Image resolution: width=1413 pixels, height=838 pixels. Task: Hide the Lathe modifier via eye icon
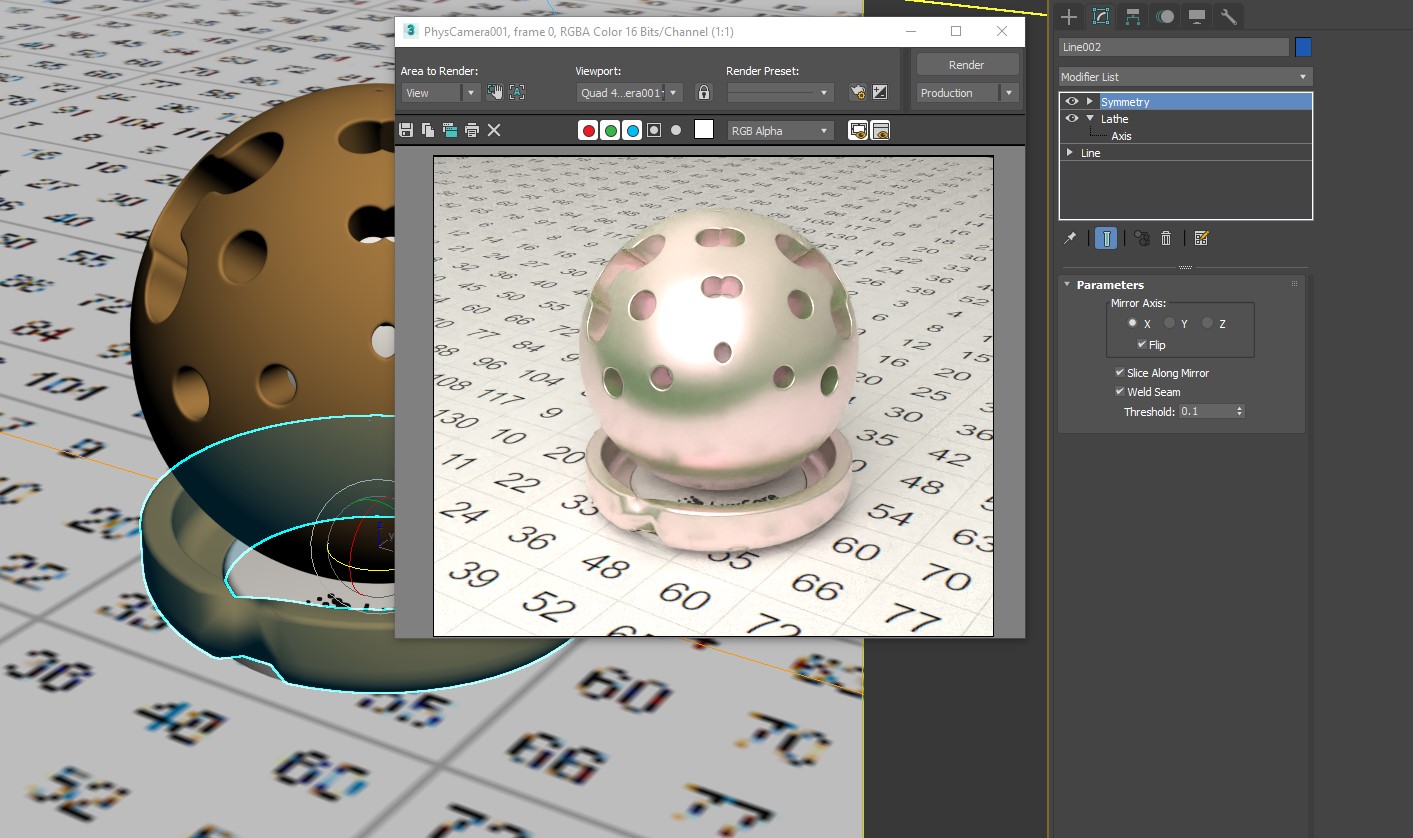click(x=1072, y=119)
